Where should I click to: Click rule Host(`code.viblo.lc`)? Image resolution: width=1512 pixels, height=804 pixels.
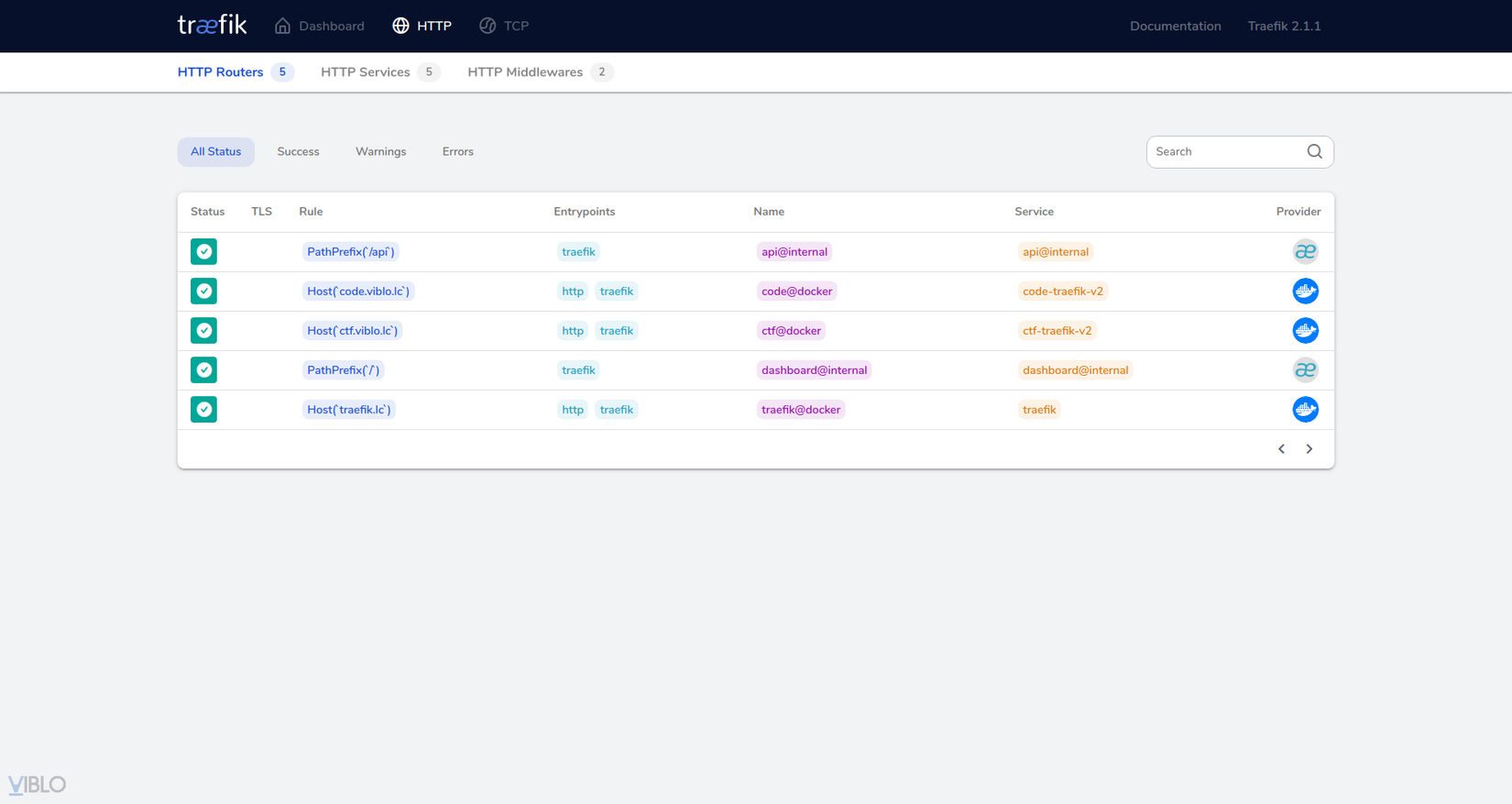(x=358, y=292)
